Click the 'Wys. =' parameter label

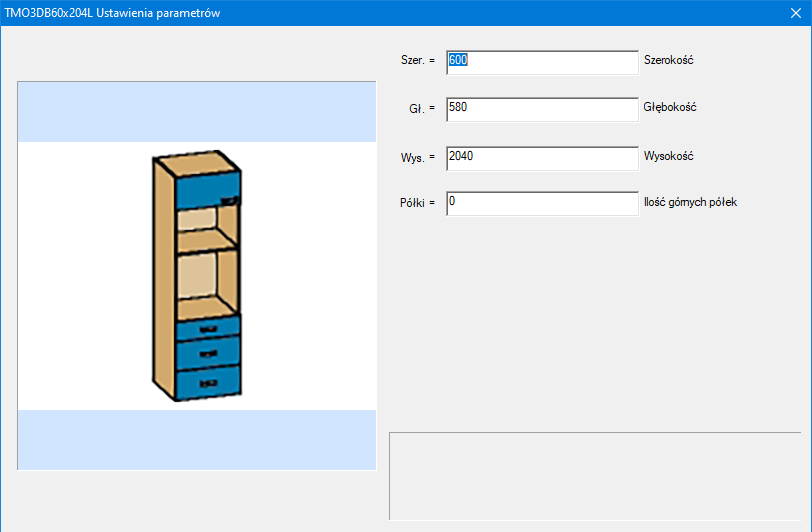coord(418,158)
